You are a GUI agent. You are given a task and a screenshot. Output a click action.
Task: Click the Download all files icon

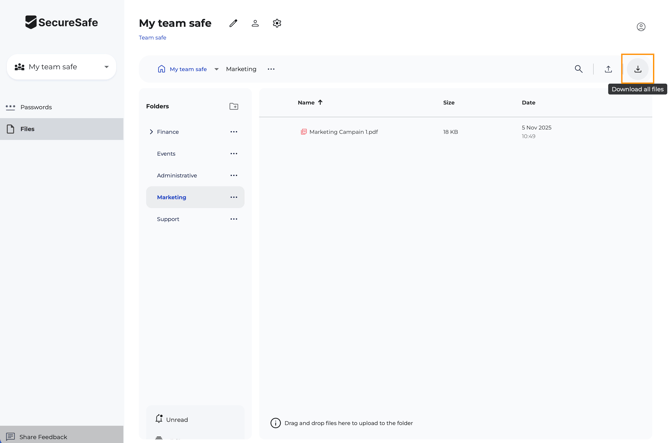(x=638, y=69)
